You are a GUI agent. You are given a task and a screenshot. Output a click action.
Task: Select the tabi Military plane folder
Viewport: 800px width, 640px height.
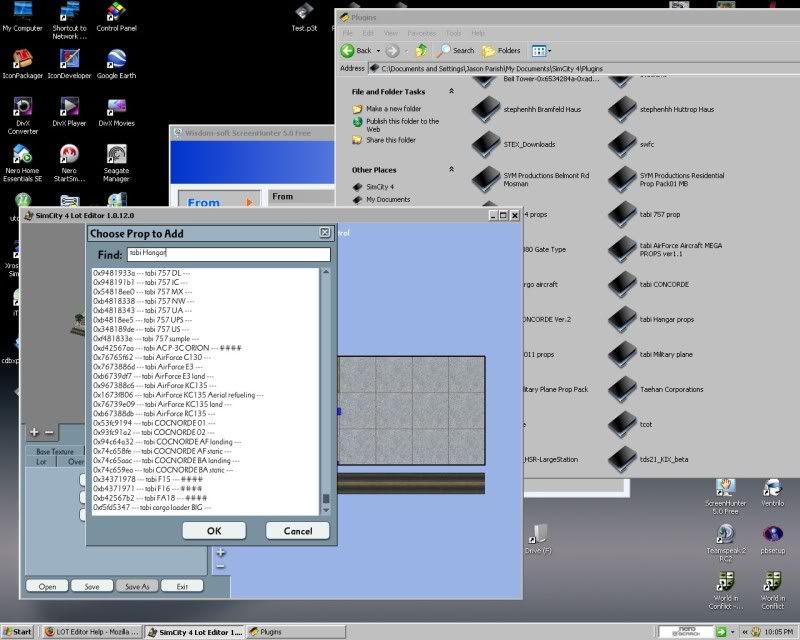click(651, 354)
